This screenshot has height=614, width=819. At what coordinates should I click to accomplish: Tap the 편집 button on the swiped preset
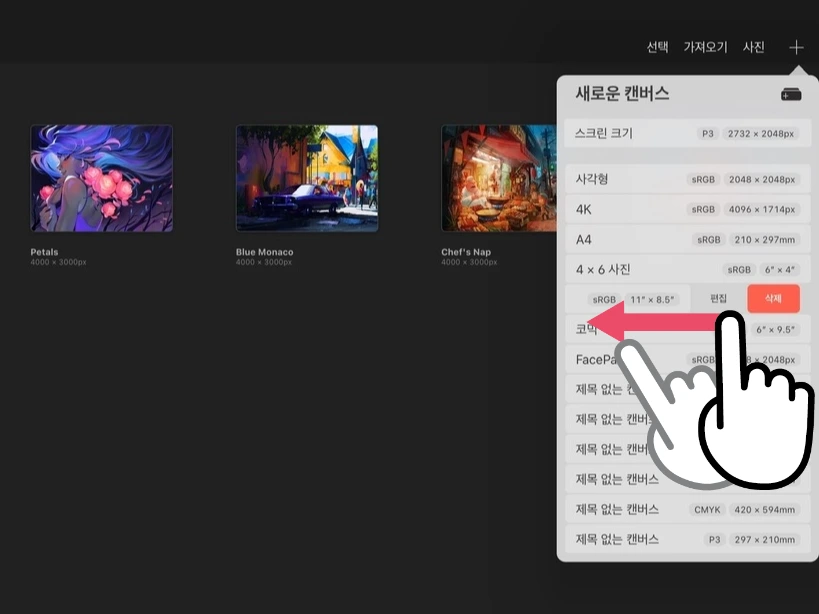(718, 299)
